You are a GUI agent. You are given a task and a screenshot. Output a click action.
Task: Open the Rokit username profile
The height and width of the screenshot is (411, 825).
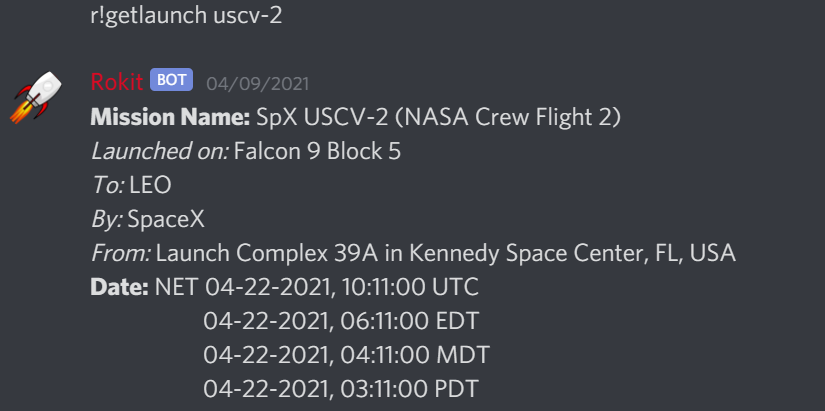[x=116, y=82]
